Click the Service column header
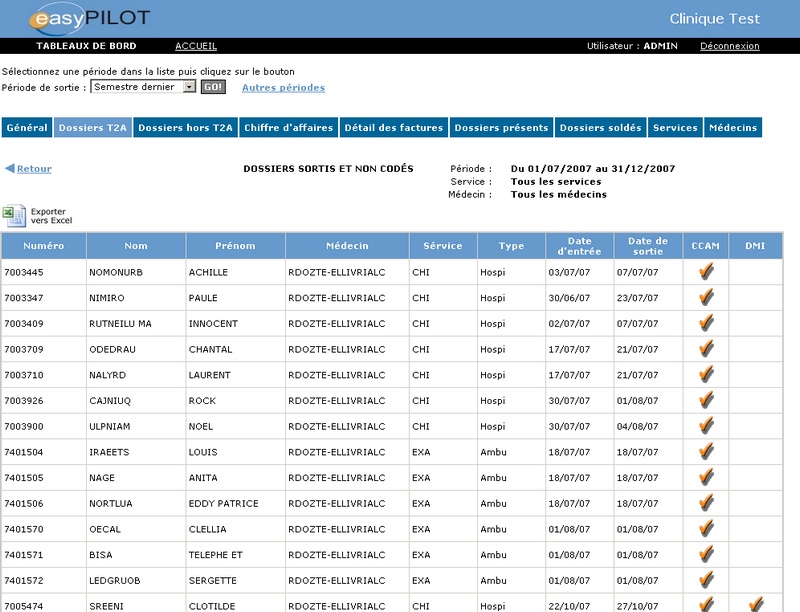The width and height of the screenshot is (800, 612). 443,246
